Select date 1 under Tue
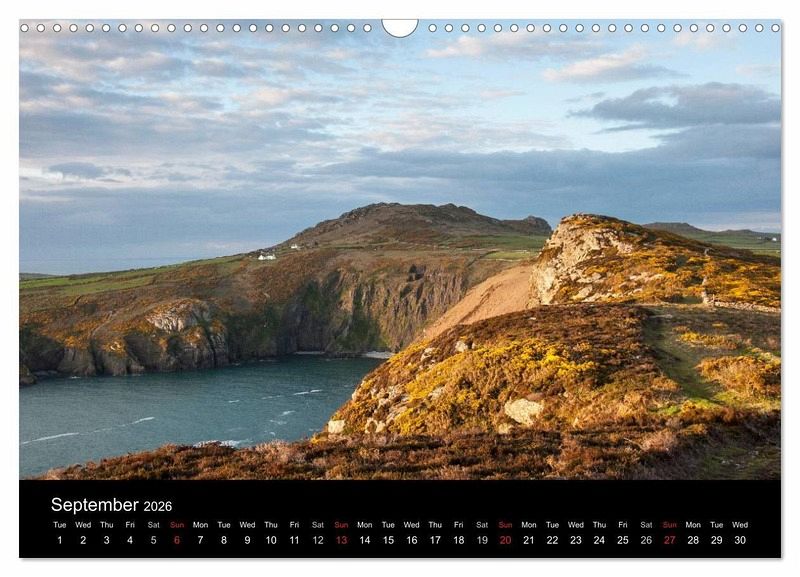The height and width of the screenshot is (577, 800). click(60, 540)
